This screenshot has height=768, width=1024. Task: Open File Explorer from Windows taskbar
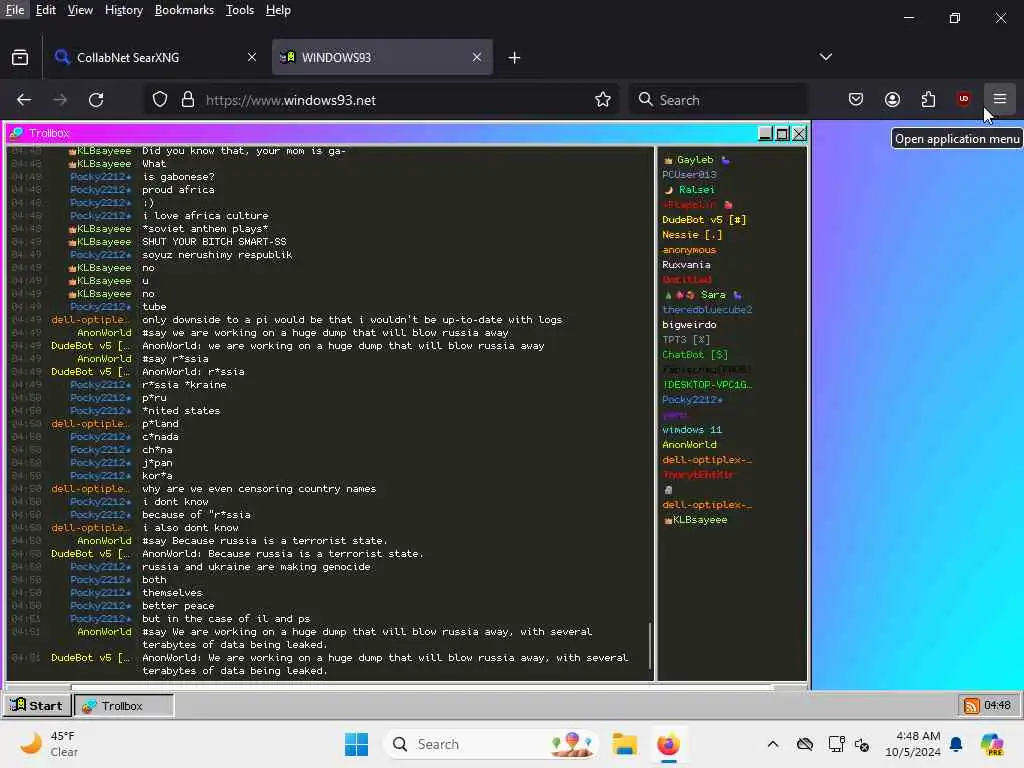tap(624, 744)
